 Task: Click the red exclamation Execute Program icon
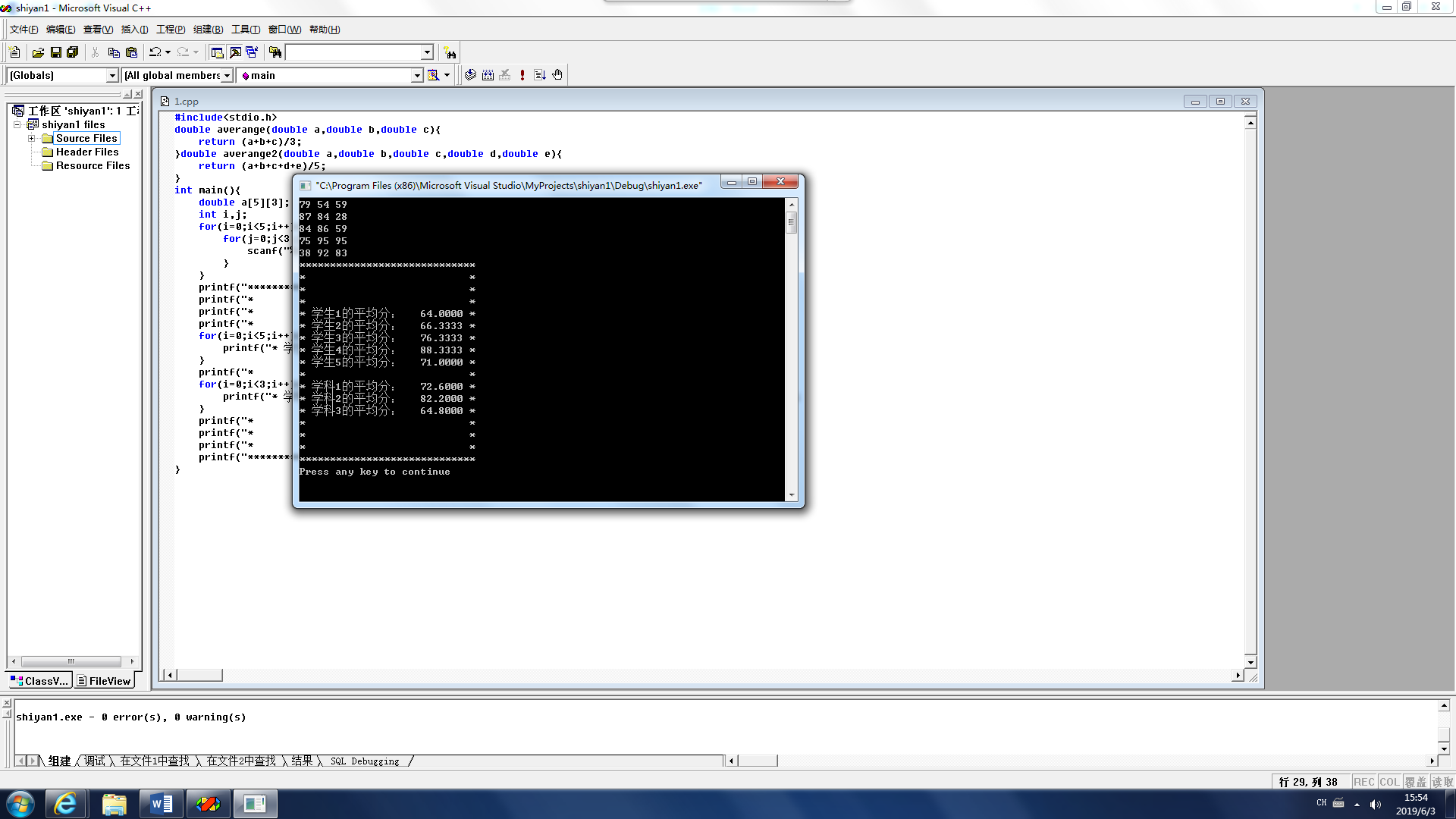522,75
